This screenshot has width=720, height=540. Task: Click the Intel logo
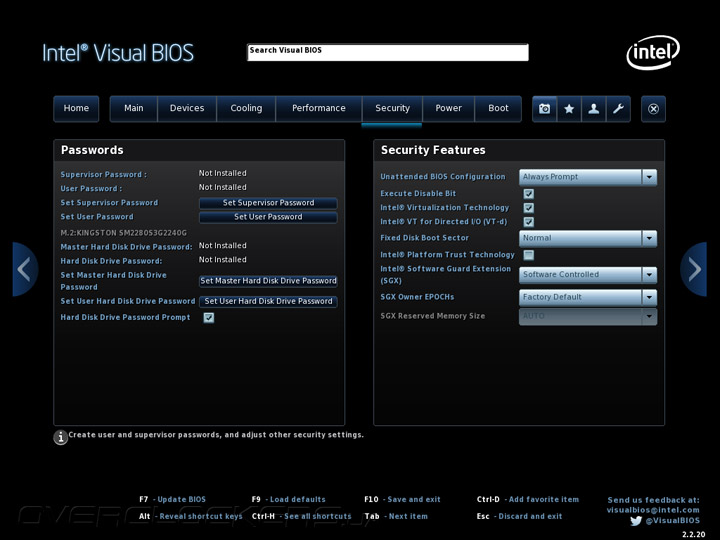[x=653, y=52]
